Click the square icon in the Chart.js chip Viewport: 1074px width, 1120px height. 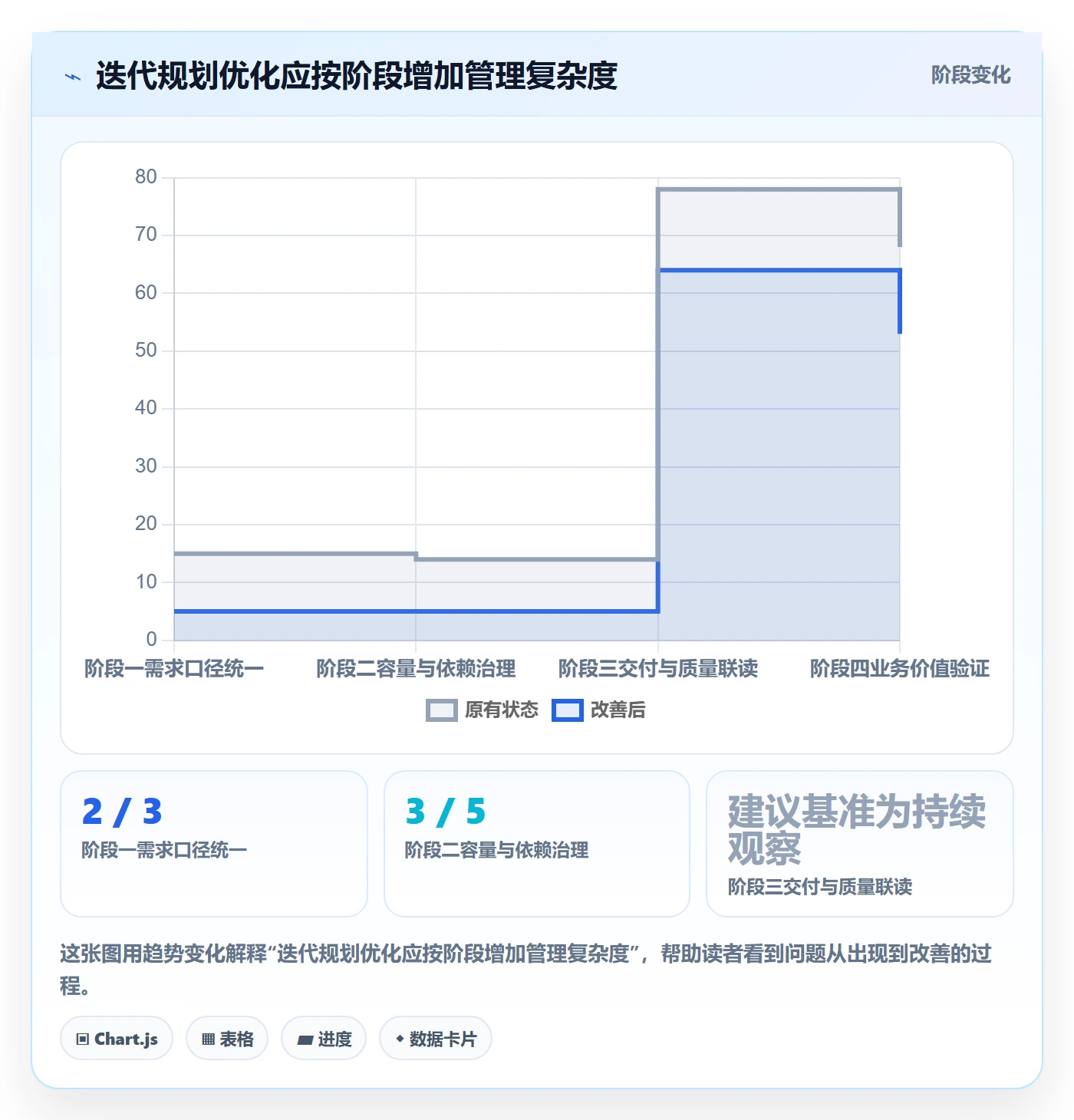pyautogui.click(x=83, y=1039)
